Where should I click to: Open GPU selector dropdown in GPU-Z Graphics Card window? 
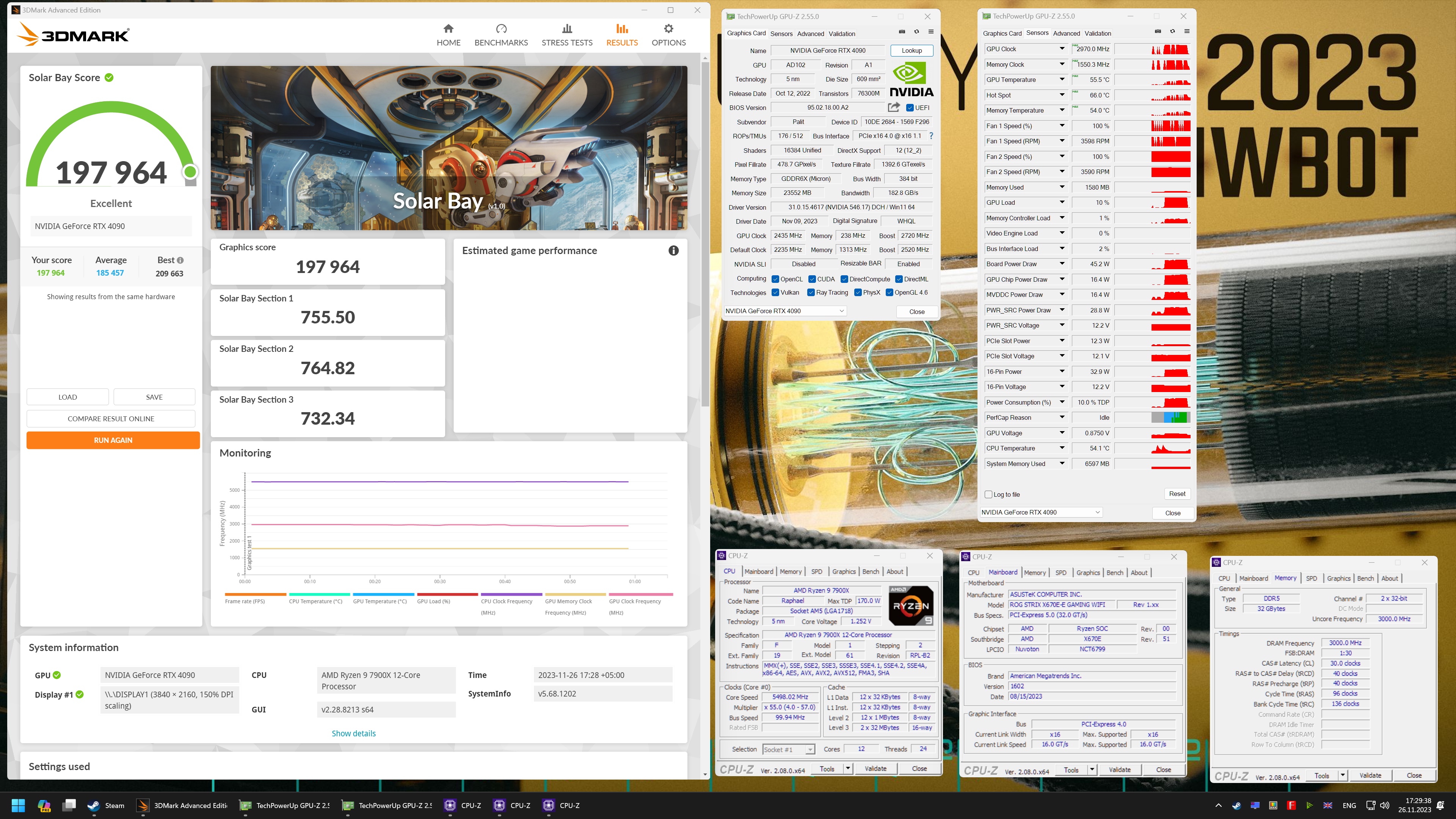pos(785,311)
